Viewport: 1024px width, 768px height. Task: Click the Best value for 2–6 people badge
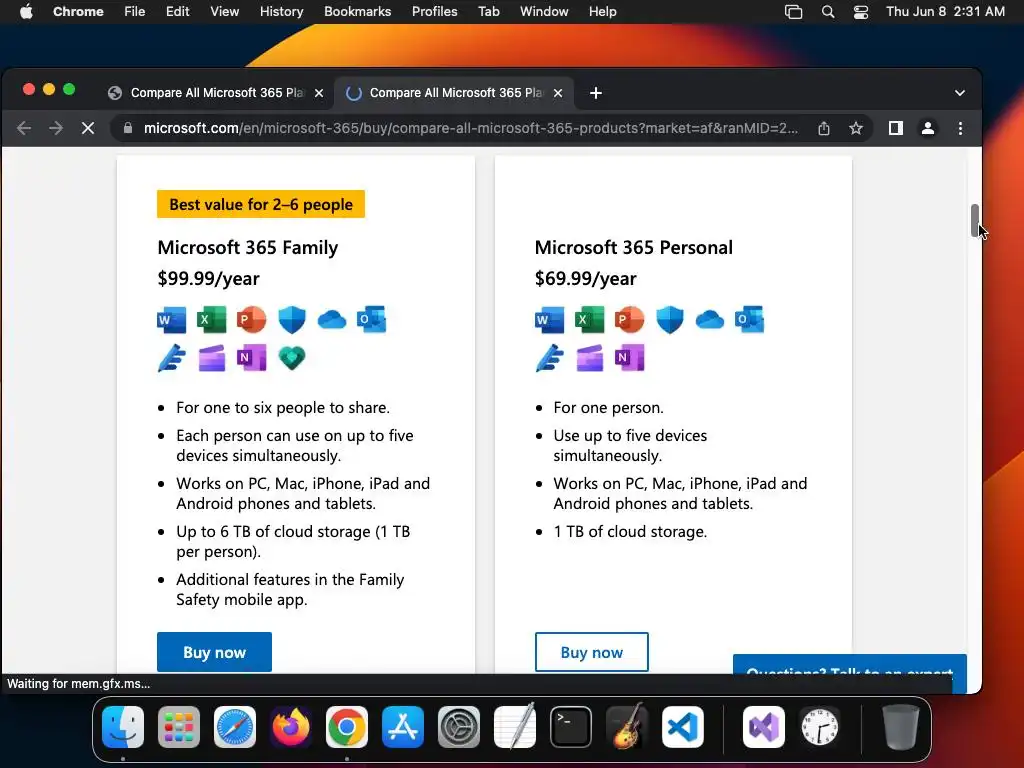[x=261, y=204]
